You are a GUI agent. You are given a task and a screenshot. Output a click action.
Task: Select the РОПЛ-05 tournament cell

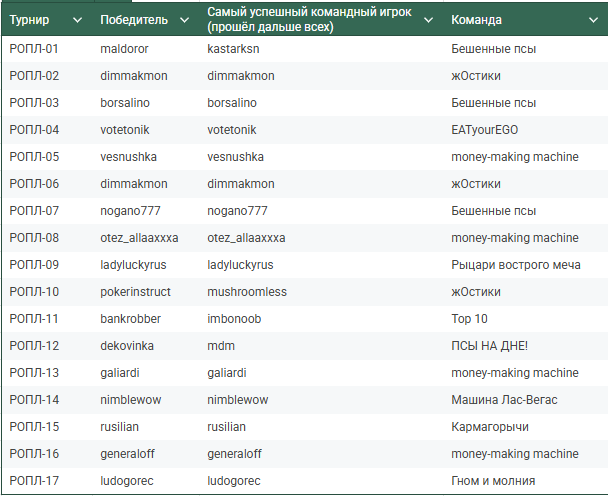click(34, 157)
